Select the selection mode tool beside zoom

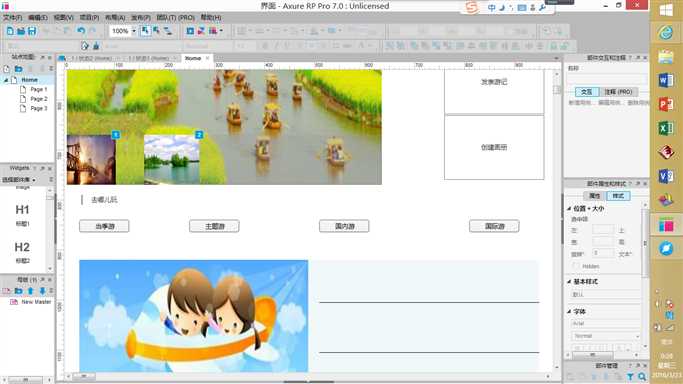tap(145, 31)
